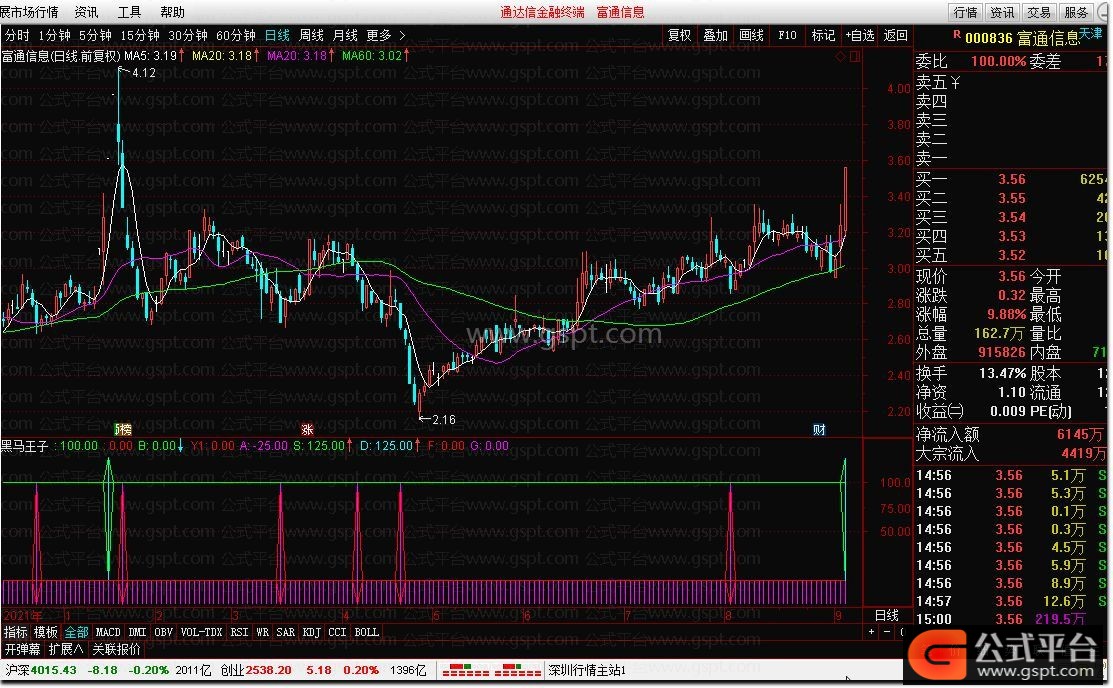The height and width of the screenshot is (688, 1113).
Task: Click the market breadth red-green bar indicator
Action: (491, 670)
